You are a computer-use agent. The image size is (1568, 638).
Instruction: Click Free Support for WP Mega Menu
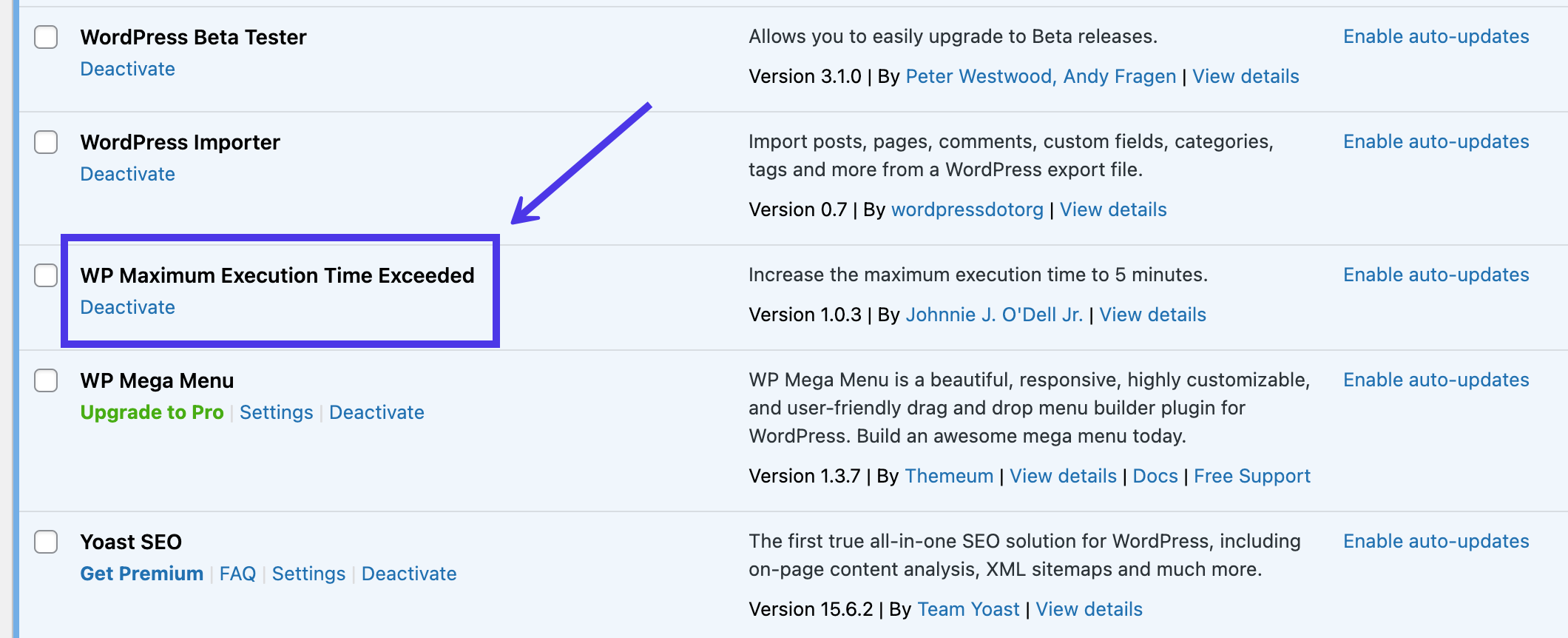[1251, 476]
